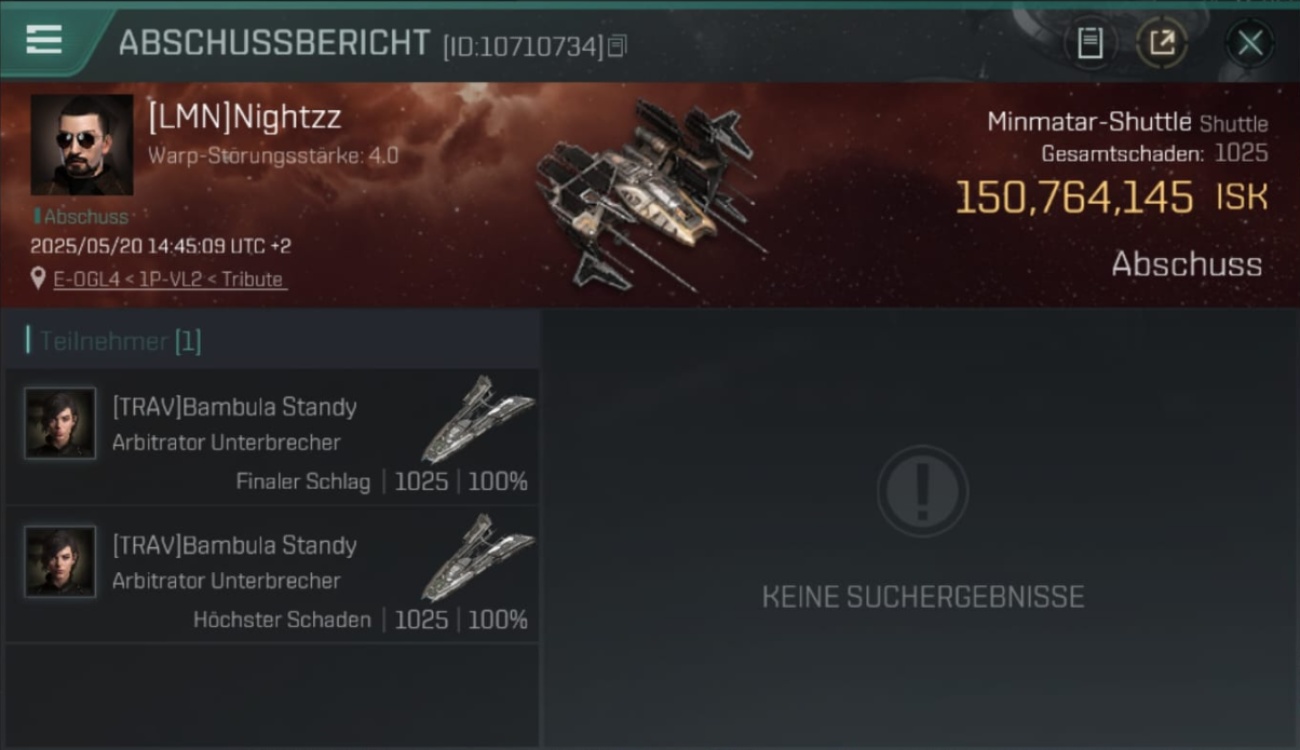Click the [LMN]Nightzz pilot name
Screen dimensions: 1300x750
[245, 117]
